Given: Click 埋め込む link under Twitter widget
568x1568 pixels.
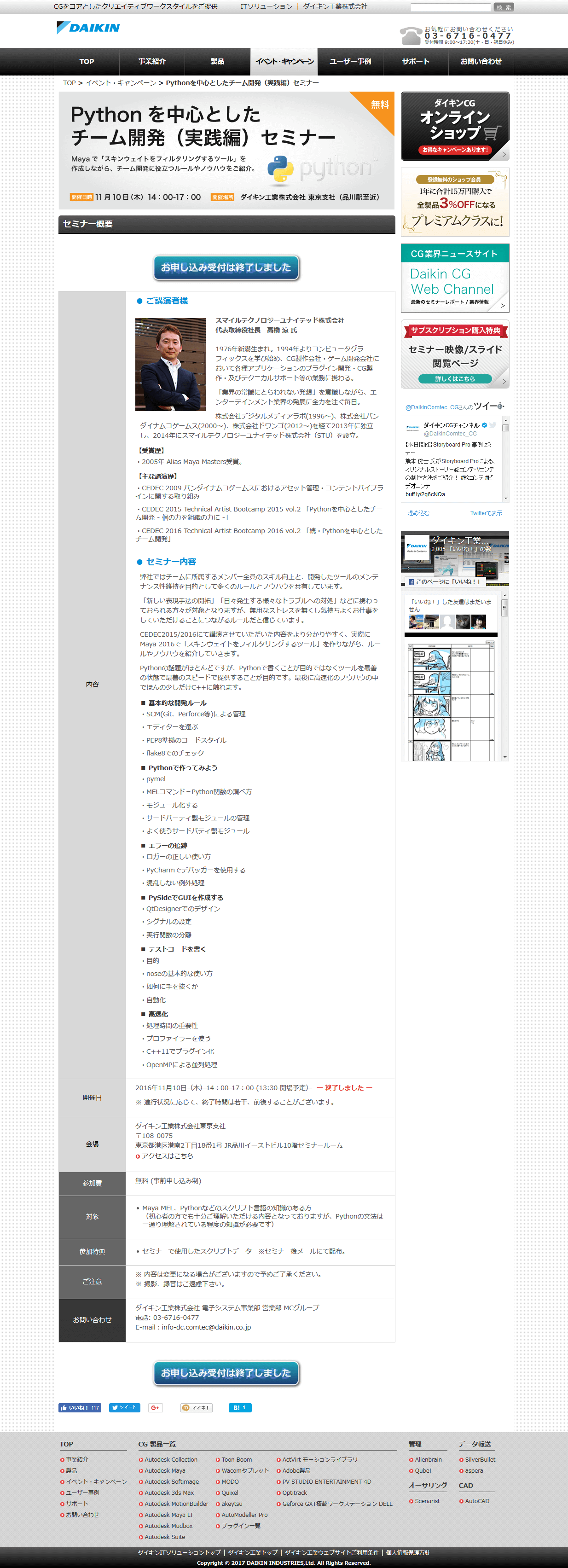Looking at the screenshot, I should click(418, 513).
